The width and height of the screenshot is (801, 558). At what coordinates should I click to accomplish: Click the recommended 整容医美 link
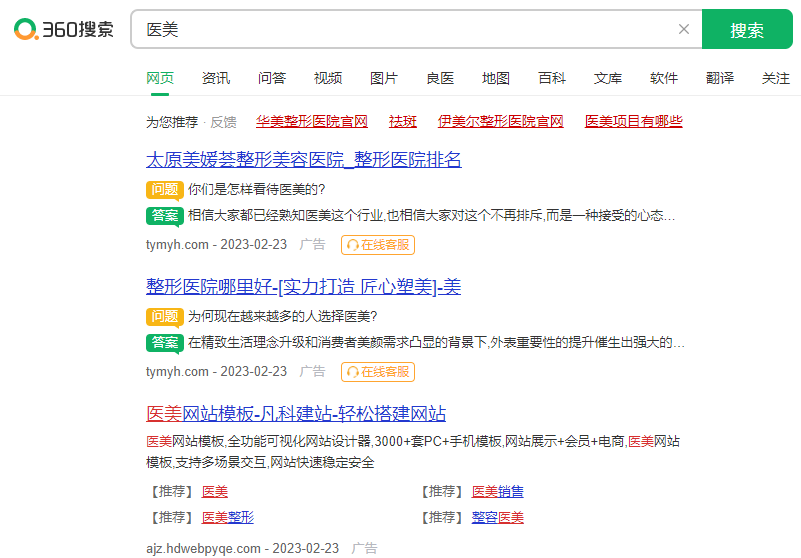coord(498,517)
